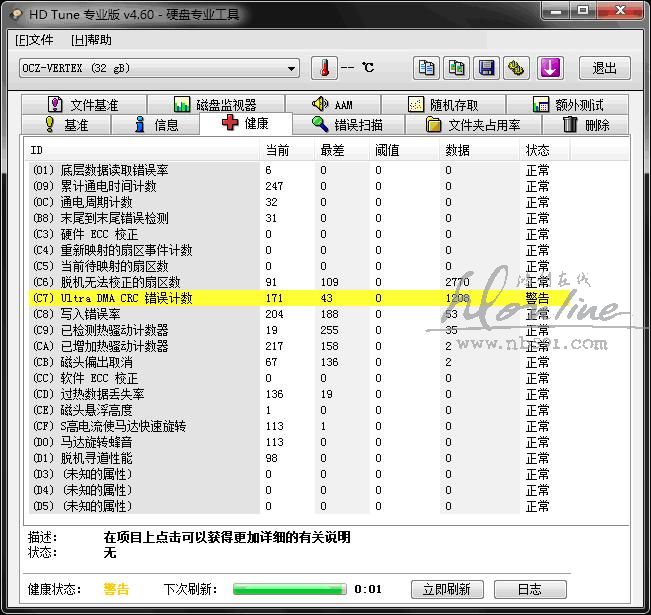Click the orange 警告 health status text
The height and width of the screenshot is (615, 651).
tap(116, 589)
